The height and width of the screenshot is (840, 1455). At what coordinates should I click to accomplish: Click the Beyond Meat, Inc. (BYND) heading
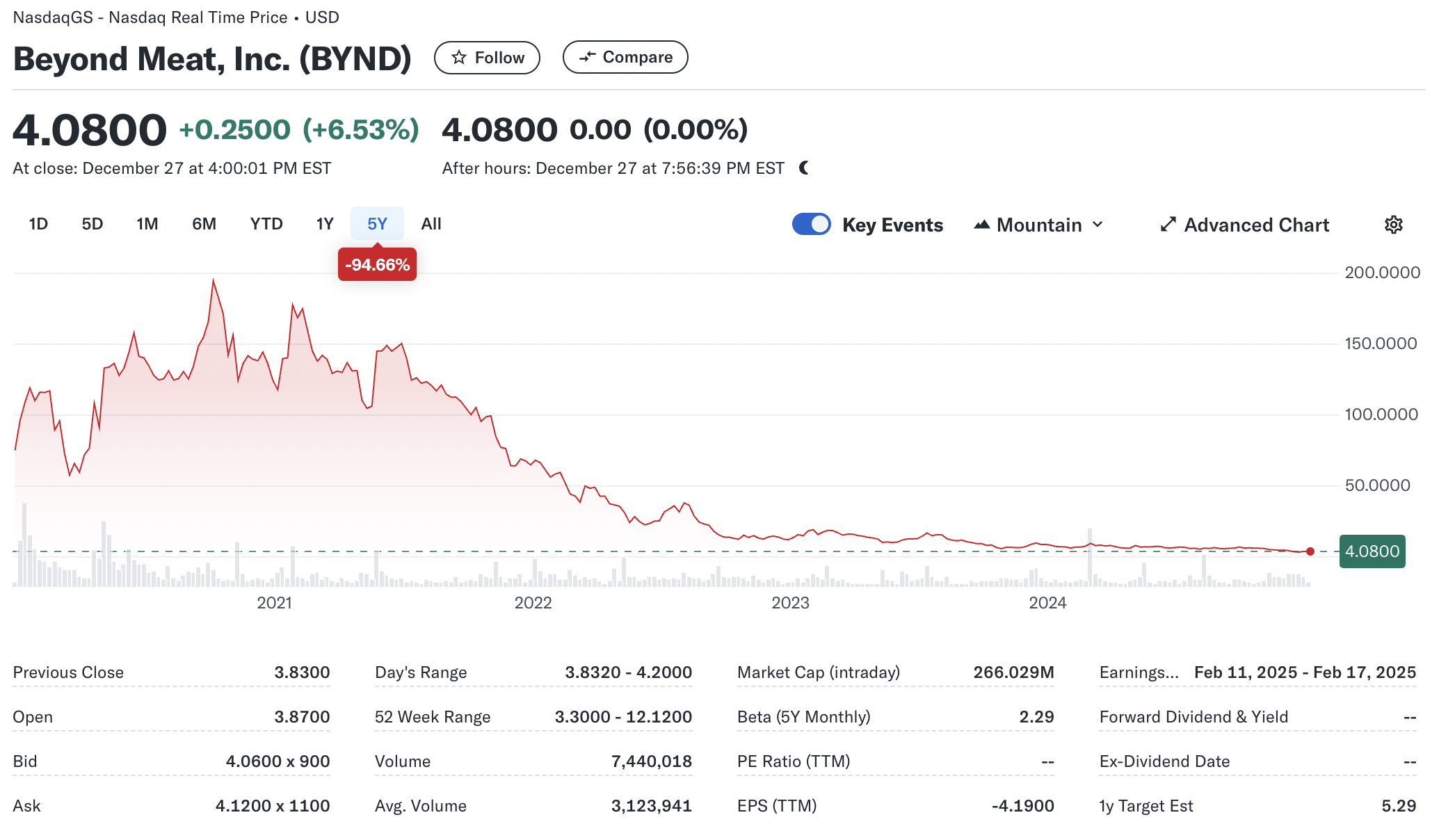tap(212, 59)
